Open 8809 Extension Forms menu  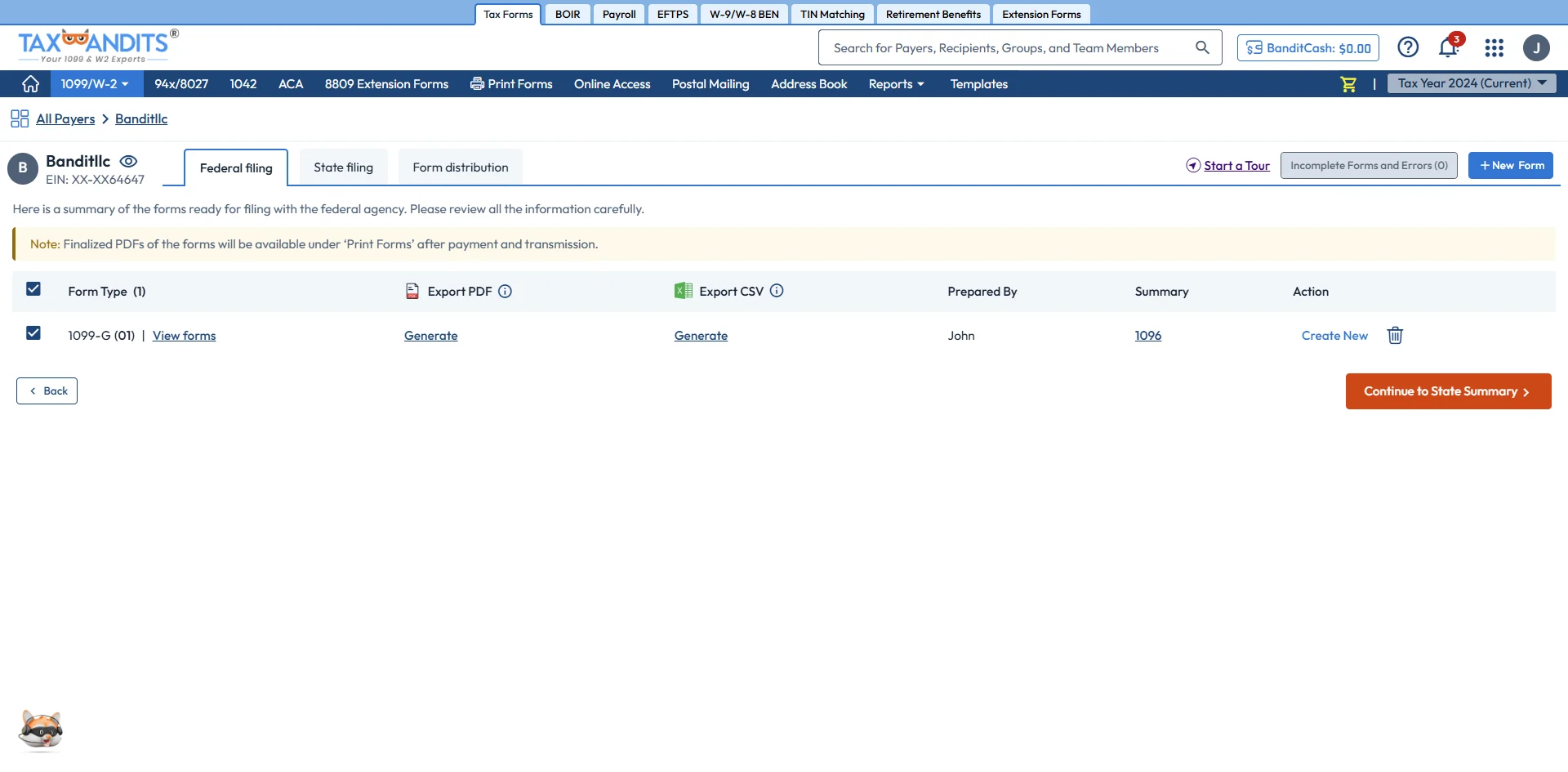pyautogui.click(x=386, y=83)
